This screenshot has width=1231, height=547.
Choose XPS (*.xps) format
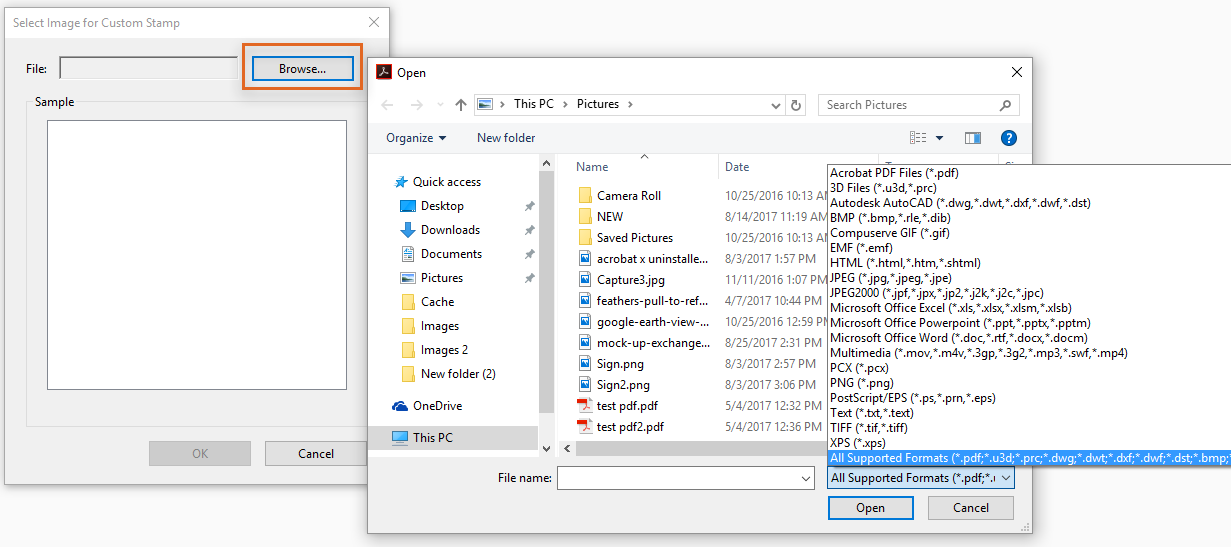click(858, 443)
